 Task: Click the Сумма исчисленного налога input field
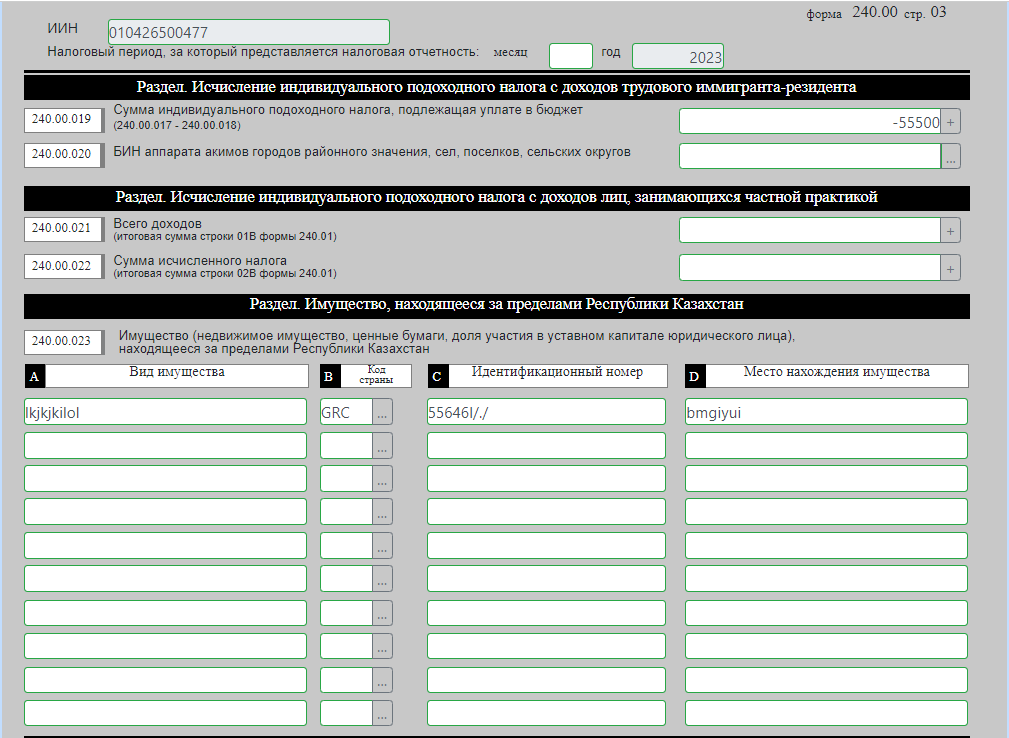pyautogui.click(x=810, y=268)
